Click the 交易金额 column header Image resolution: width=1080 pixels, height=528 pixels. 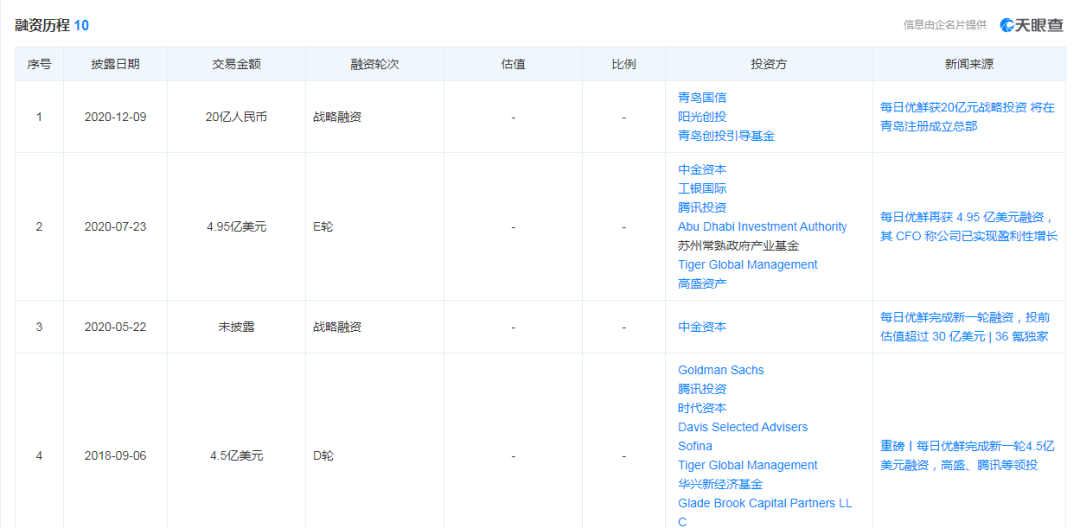[x=236, y=64]
